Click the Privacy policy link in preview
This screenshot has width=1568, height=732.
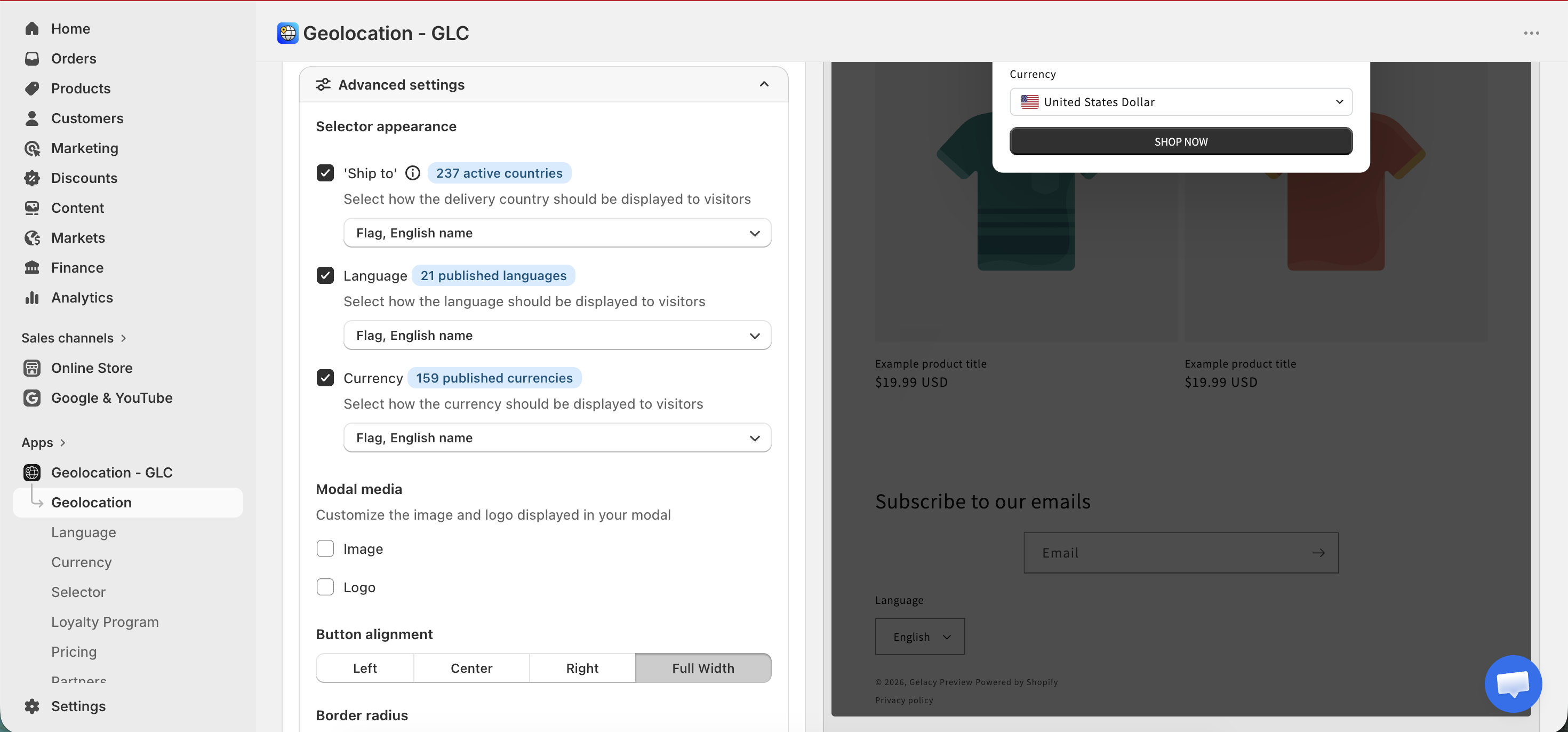pos(904,701)
